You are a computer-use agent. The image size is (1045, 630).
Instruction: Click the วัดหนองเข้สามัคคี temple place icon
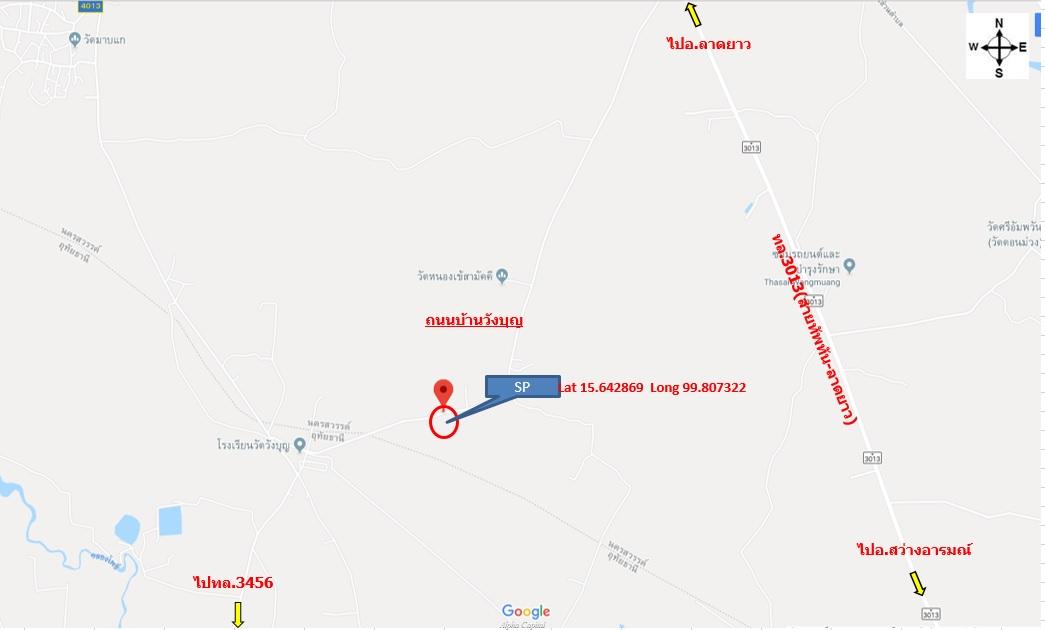[x=502, y=275]
